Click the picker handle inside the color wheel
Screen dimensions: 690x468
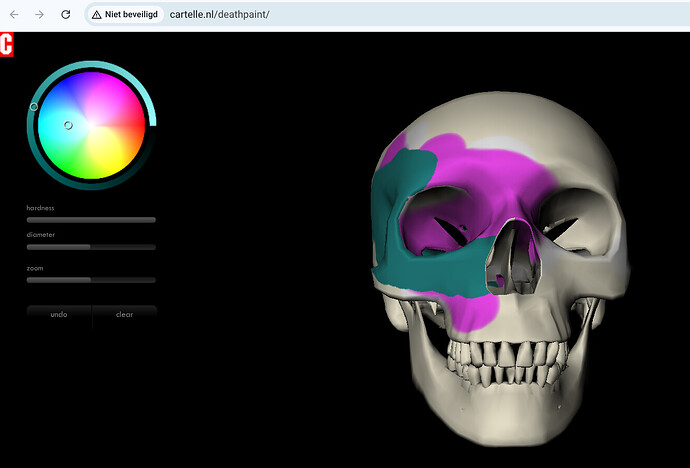pyautogui.click(x=68, y=125)
